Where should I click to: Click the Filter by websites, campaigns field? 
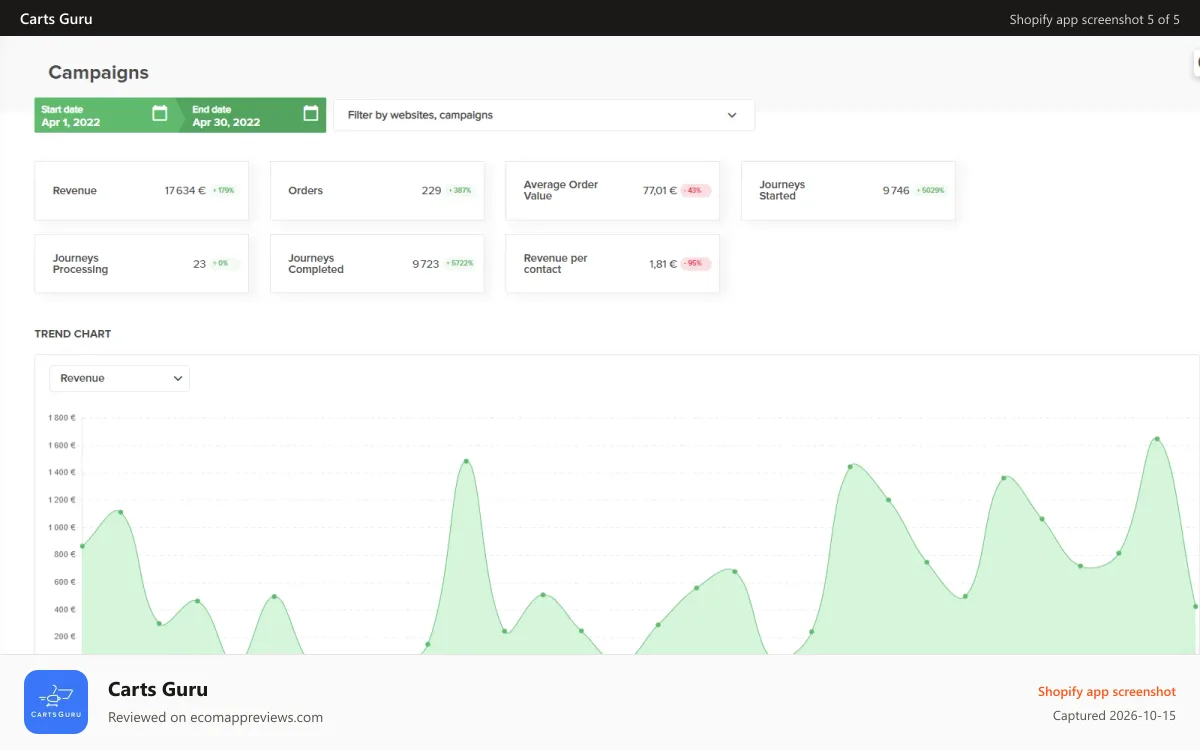[544, 115]
